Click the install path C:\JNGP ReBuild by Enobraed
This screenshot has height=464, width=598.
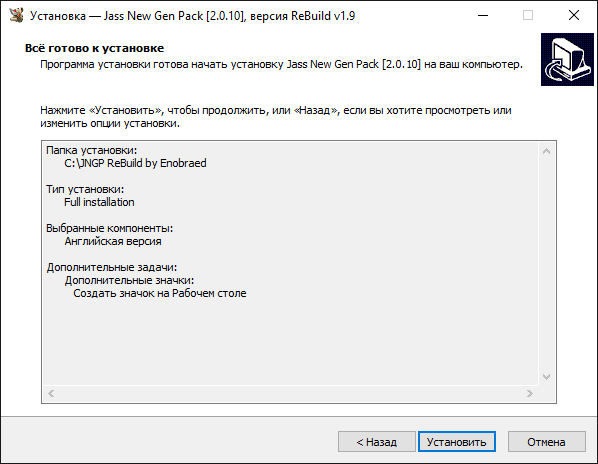135,163
